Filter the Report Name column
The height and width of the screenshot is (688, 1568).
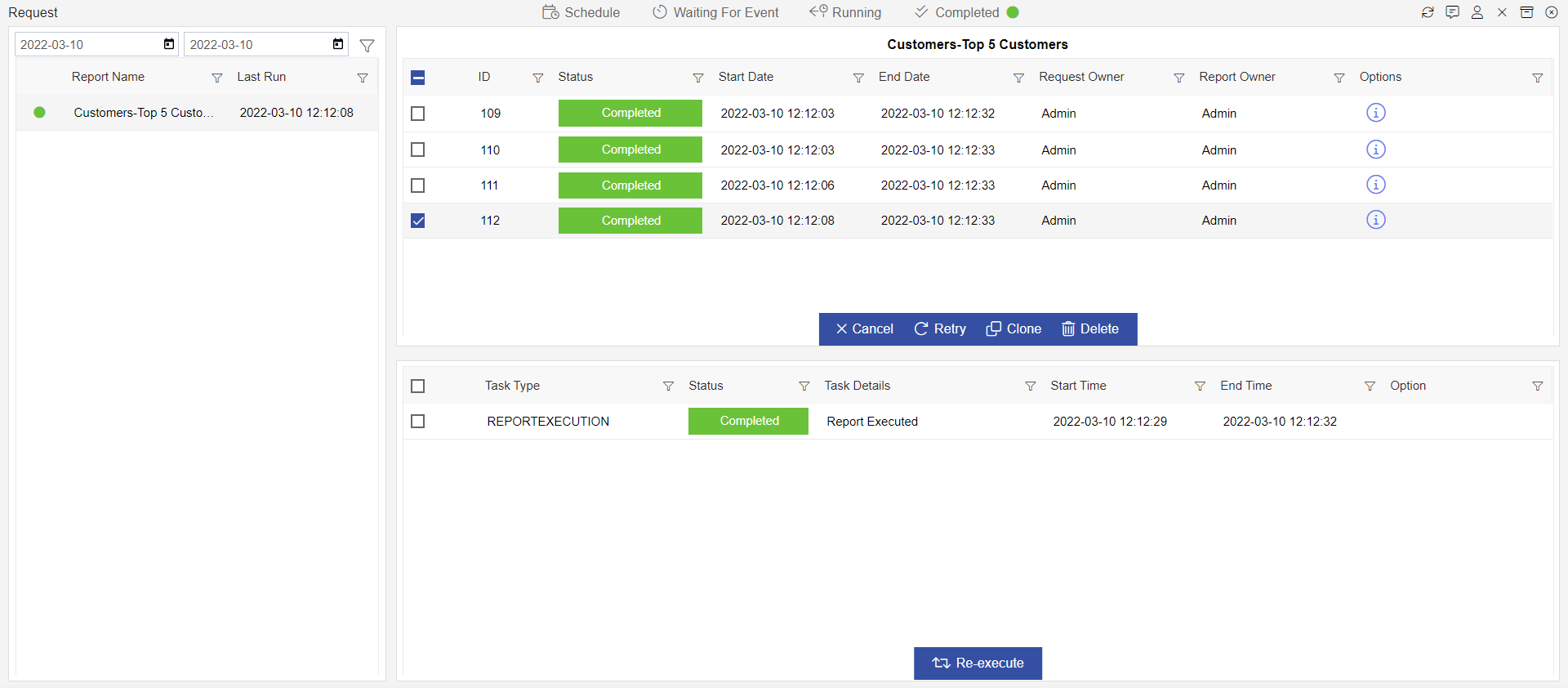click(x=217, y=78)
